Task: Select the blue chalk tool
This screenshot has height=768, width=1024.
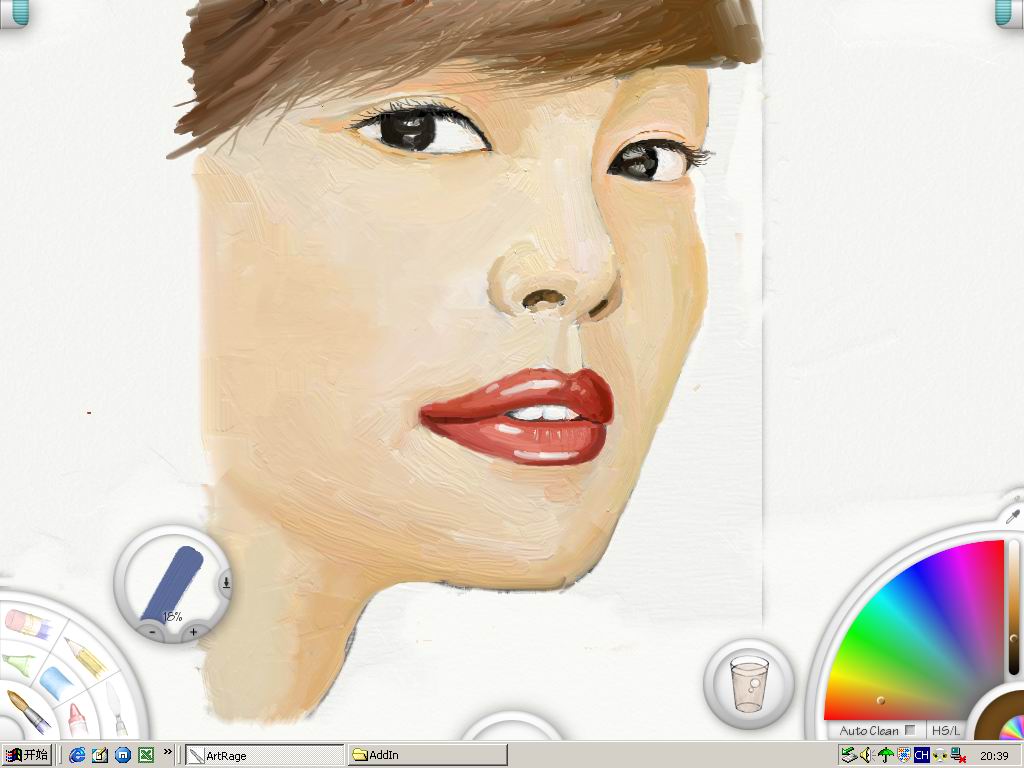Action: coord(57,682)
